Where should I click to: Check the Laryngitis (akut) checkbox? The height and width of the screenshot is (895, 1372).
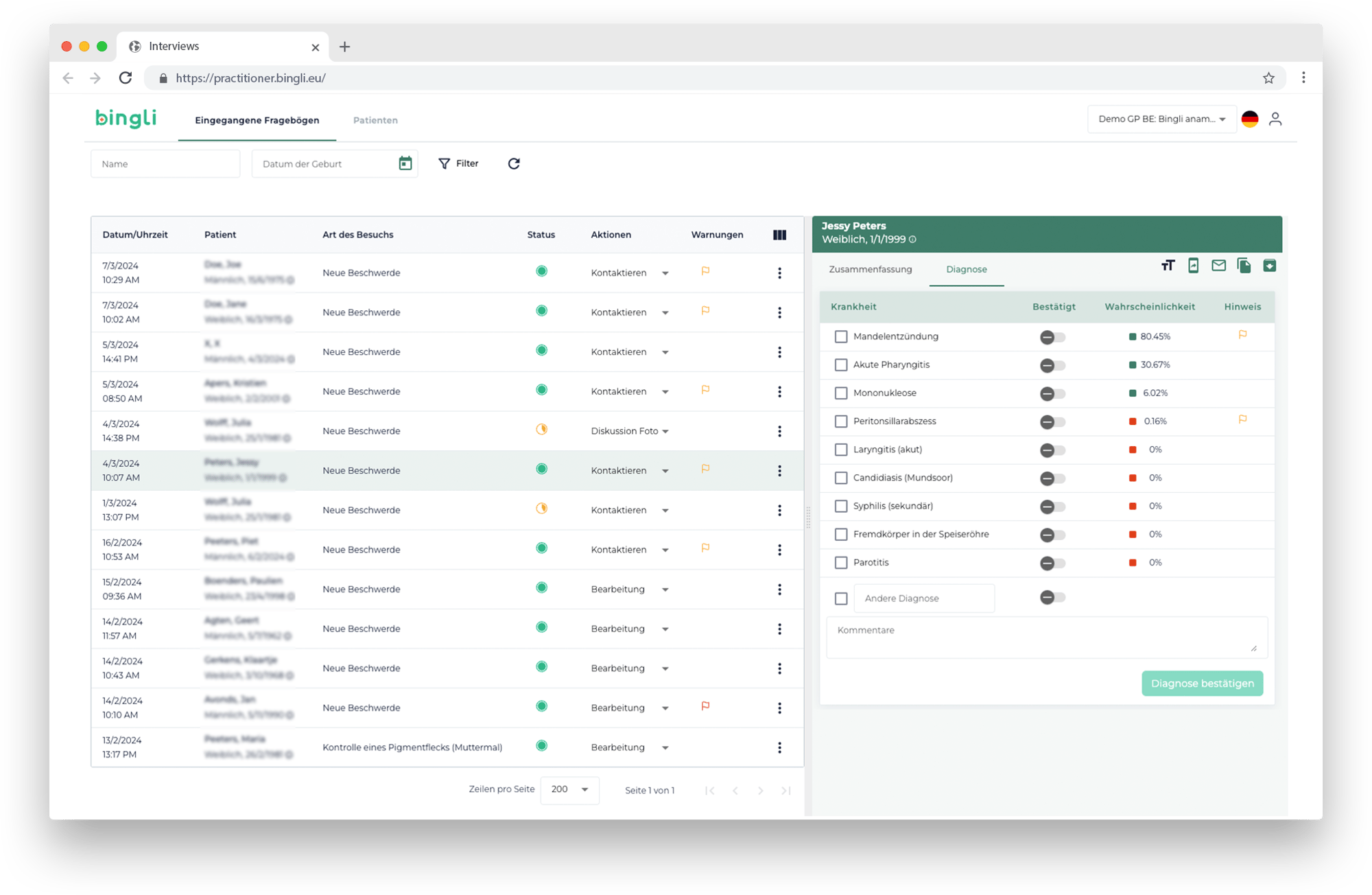(x=840, y=450)
